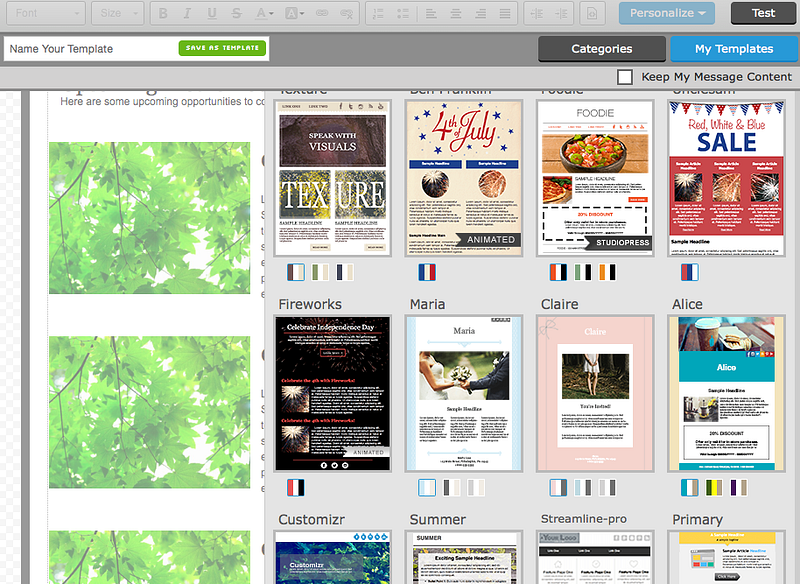800x584 pixels.
Task: Select the Red, White & Blue Sale template
Action: tap(726, 178)
